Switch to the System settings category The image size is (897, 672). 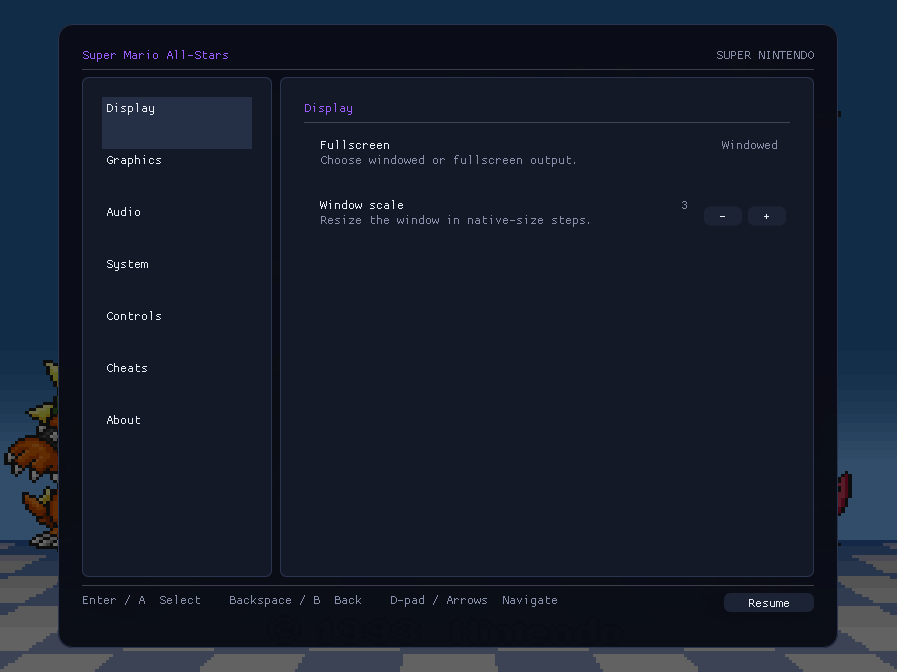tap(177, 279)
